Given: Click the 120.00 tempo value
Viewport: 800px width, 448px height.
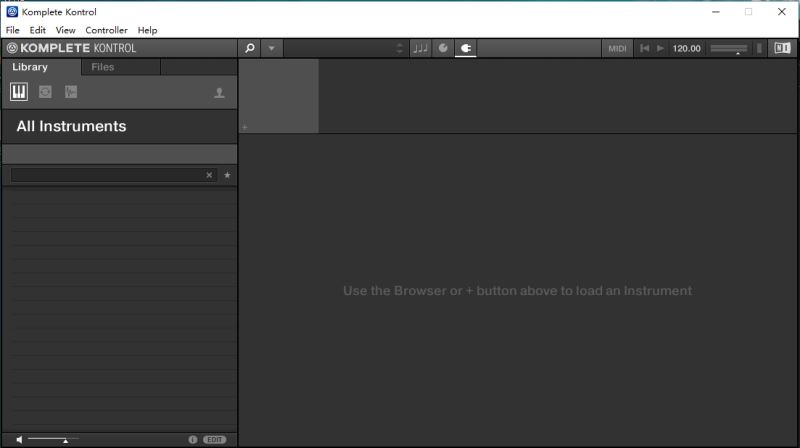Looking at the screenshot, I should click(x=686, y=48).
